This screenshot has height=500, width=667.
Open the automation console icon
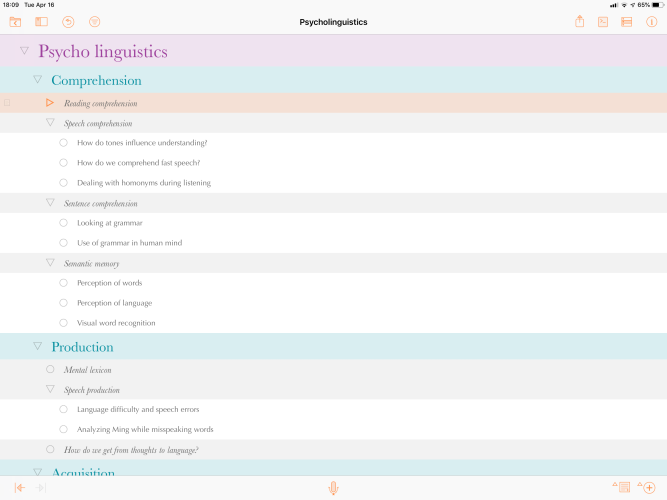point(603,22)
